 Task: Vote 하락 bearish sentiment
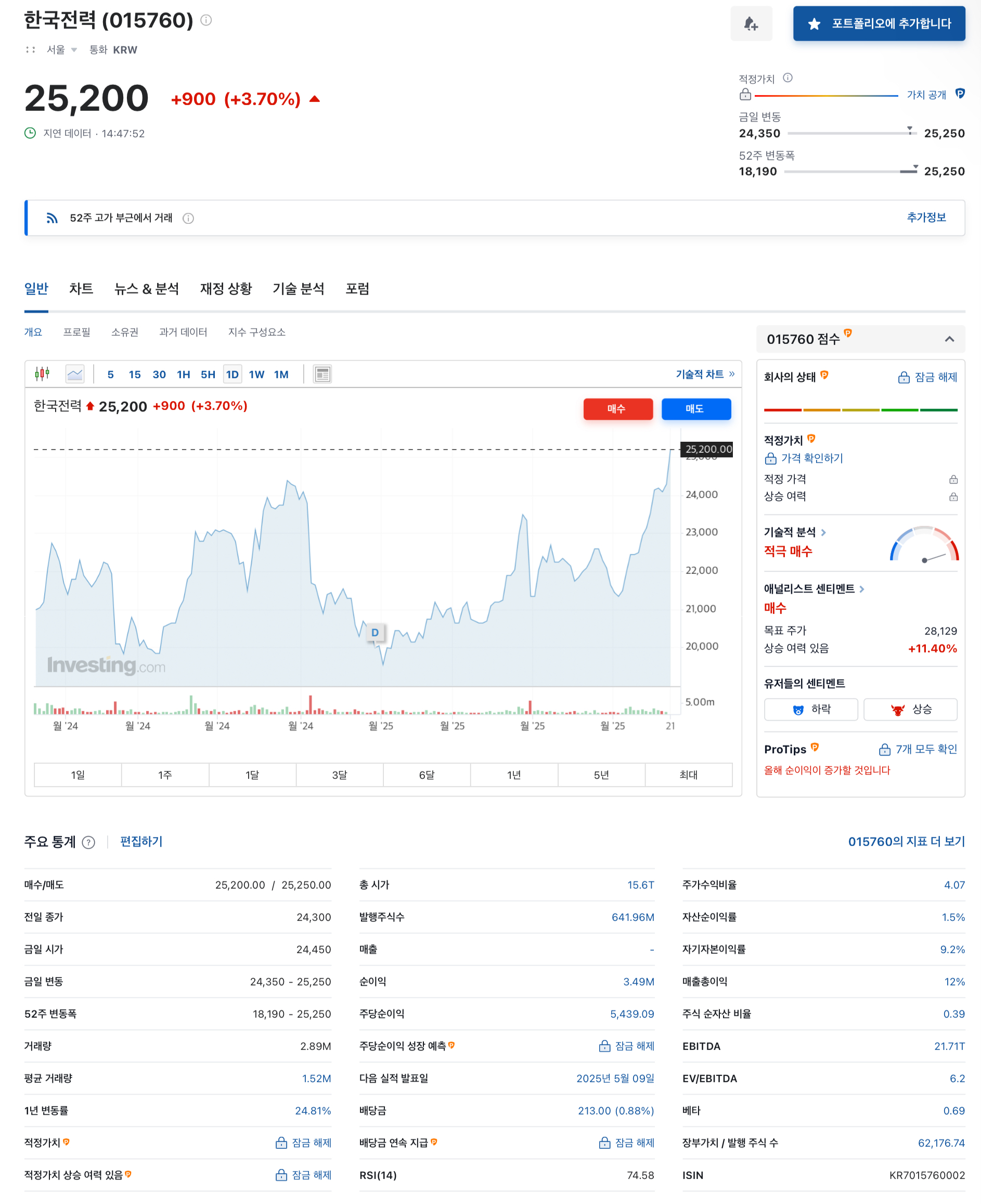coord(810,709)
